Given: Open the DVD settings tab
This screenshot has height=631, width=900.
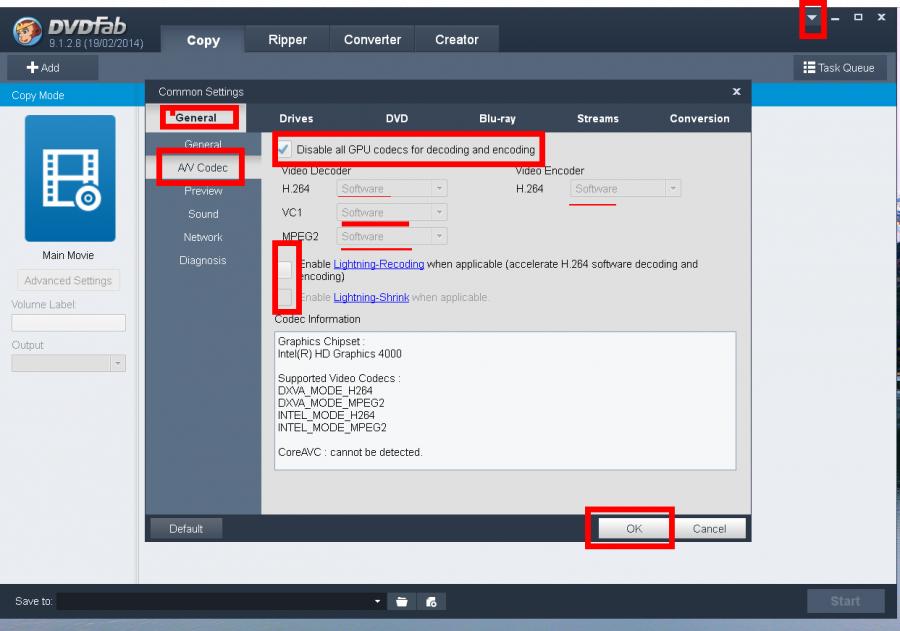Looking at the screenshot, I should (397, 118).
